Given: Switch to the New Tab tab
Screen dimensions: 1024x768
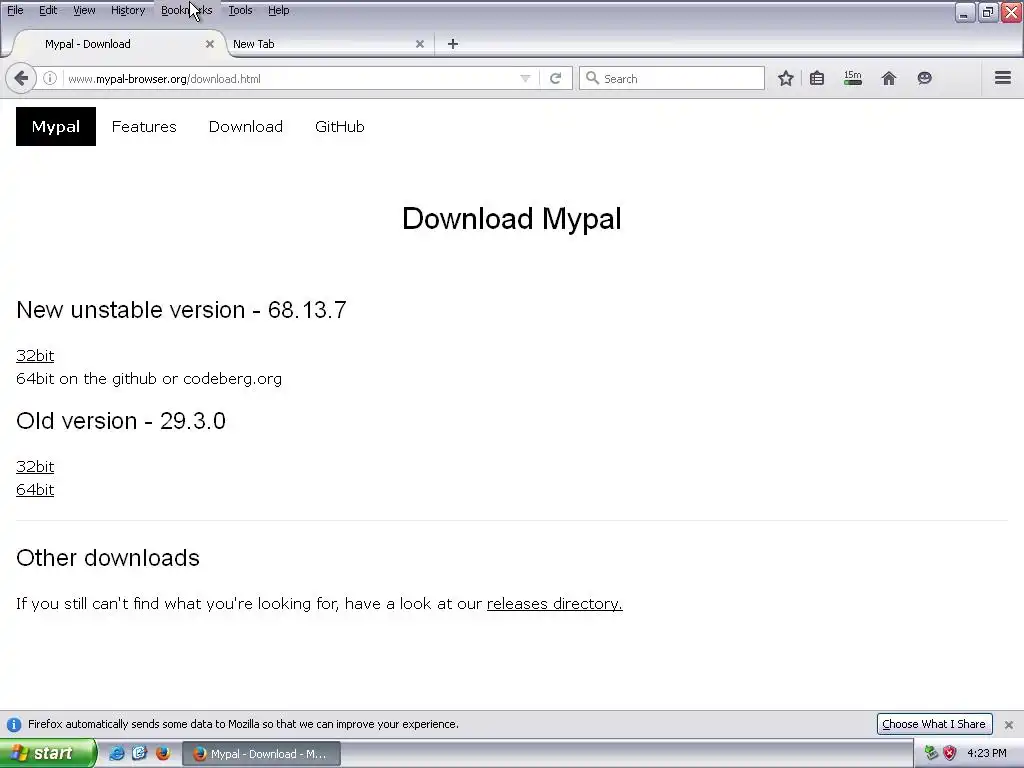Looking at the screenshot, I should point(327,44).
